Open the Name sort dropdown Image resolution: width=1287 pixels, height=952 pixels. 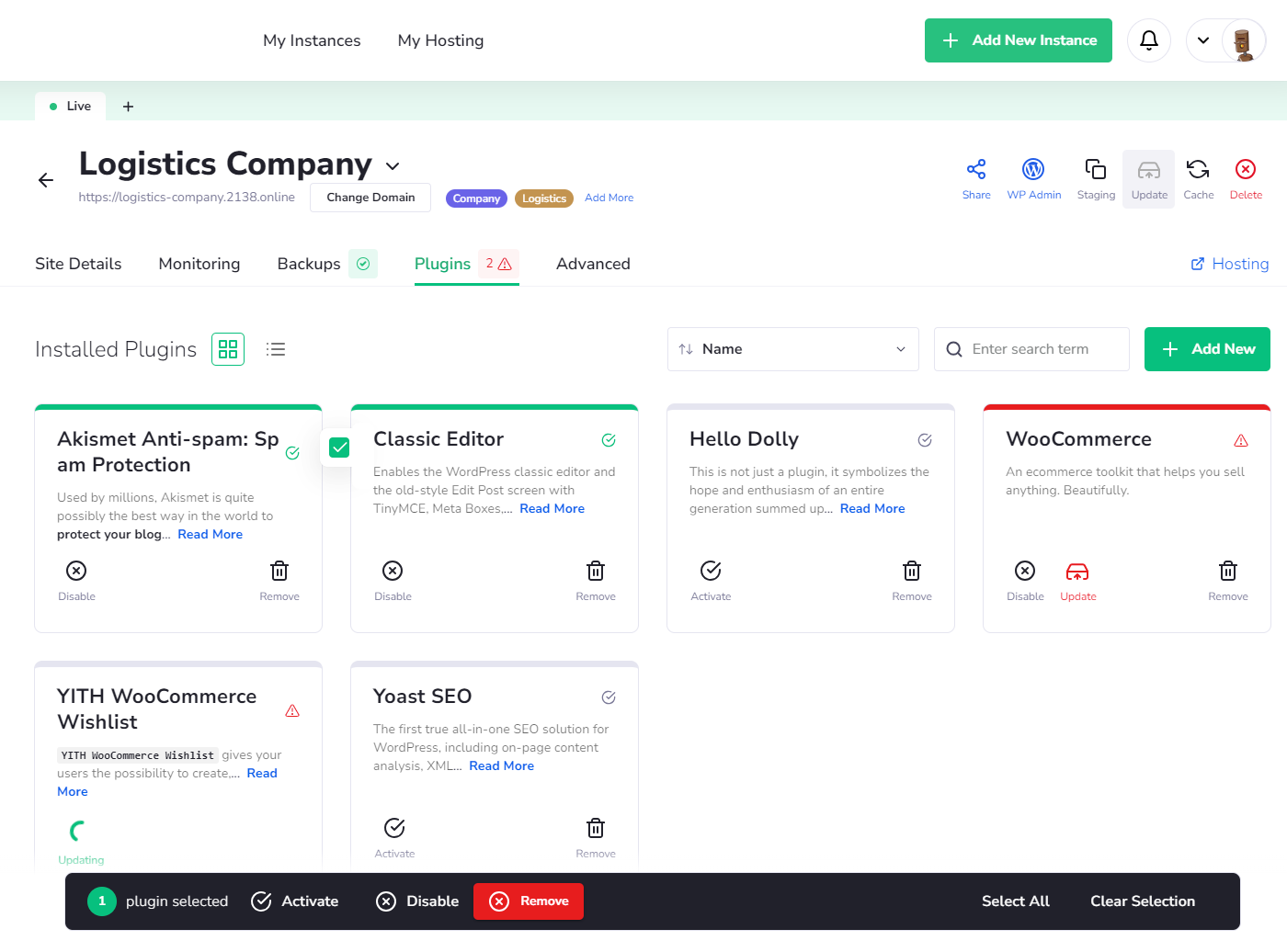(793, 349)
